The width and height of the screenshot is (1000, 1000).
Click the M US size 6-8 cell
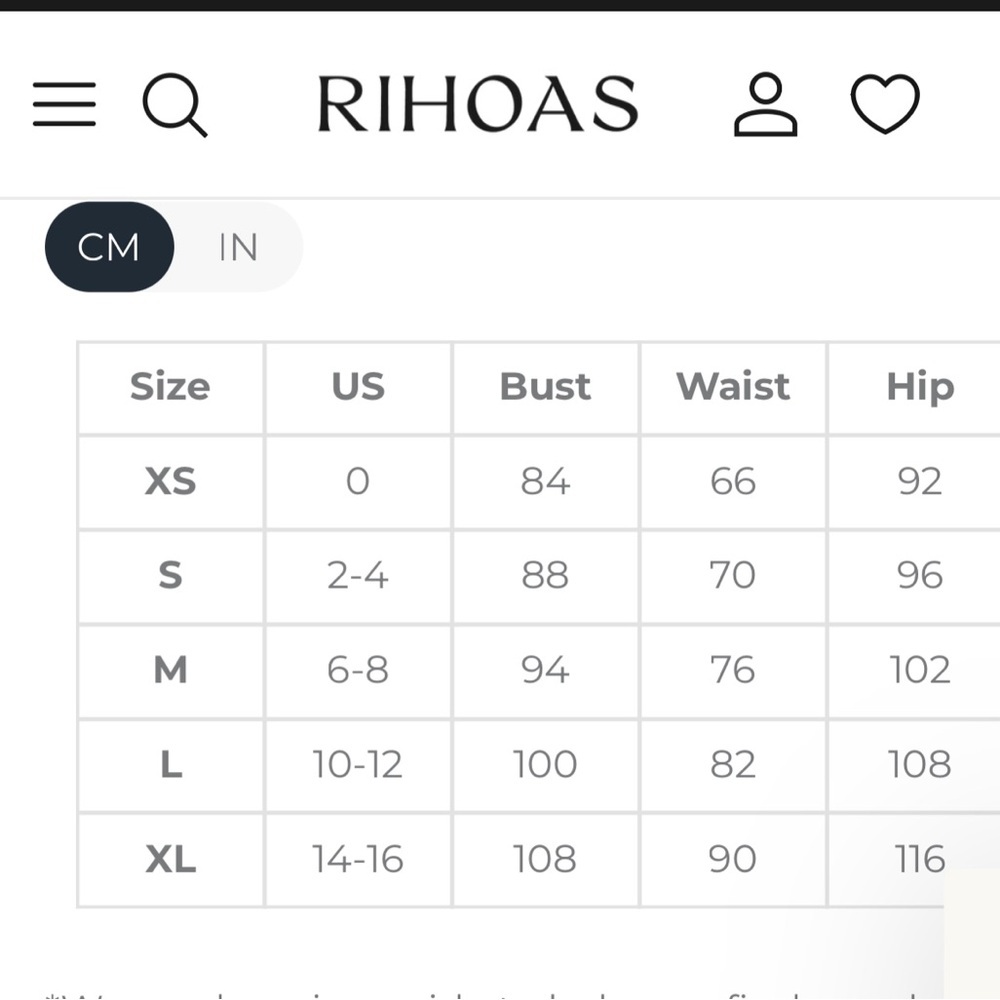point(358,670)
